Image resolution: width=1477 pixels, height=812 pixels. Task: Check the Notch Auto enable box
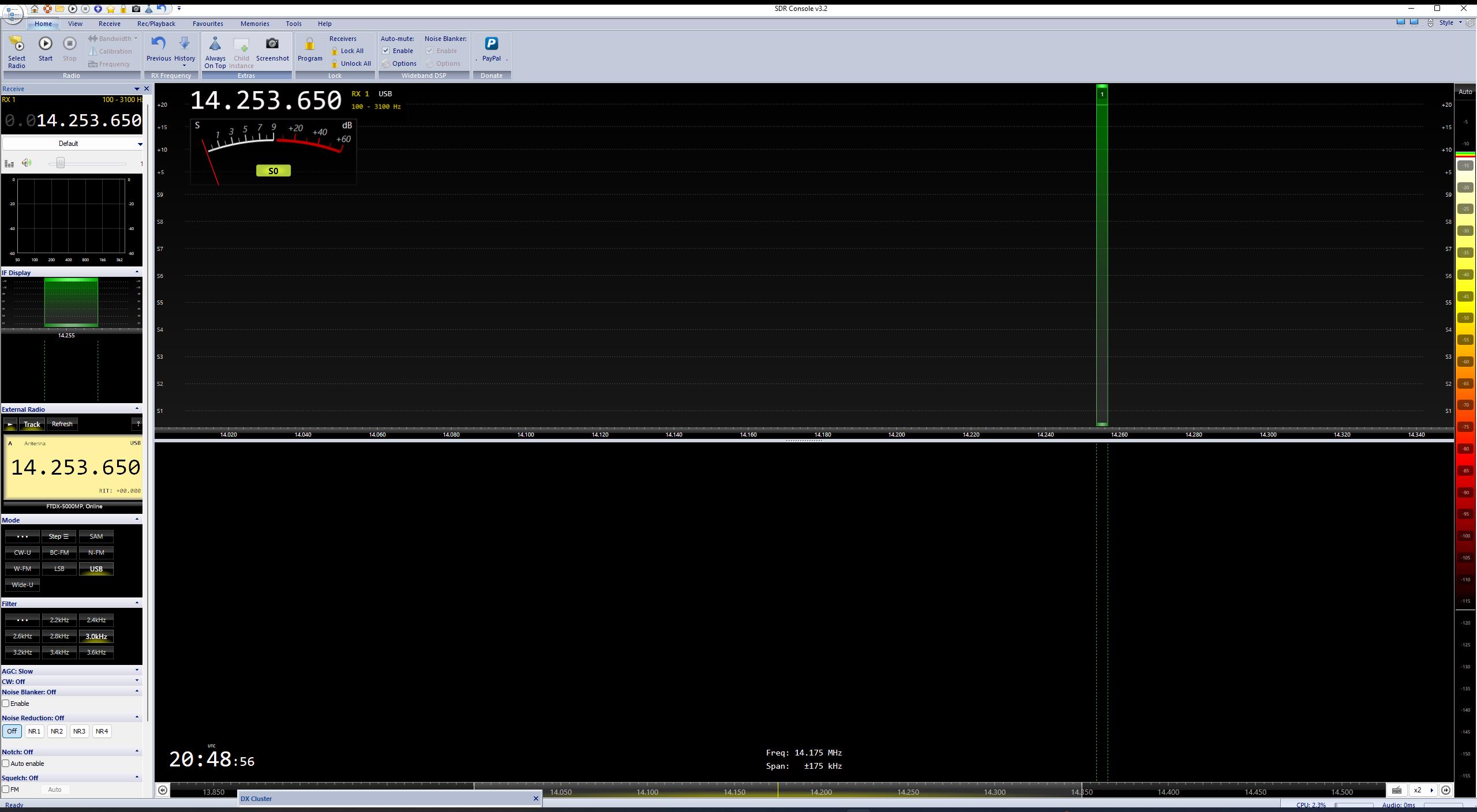pyautogui.click(x=6, y=764)
